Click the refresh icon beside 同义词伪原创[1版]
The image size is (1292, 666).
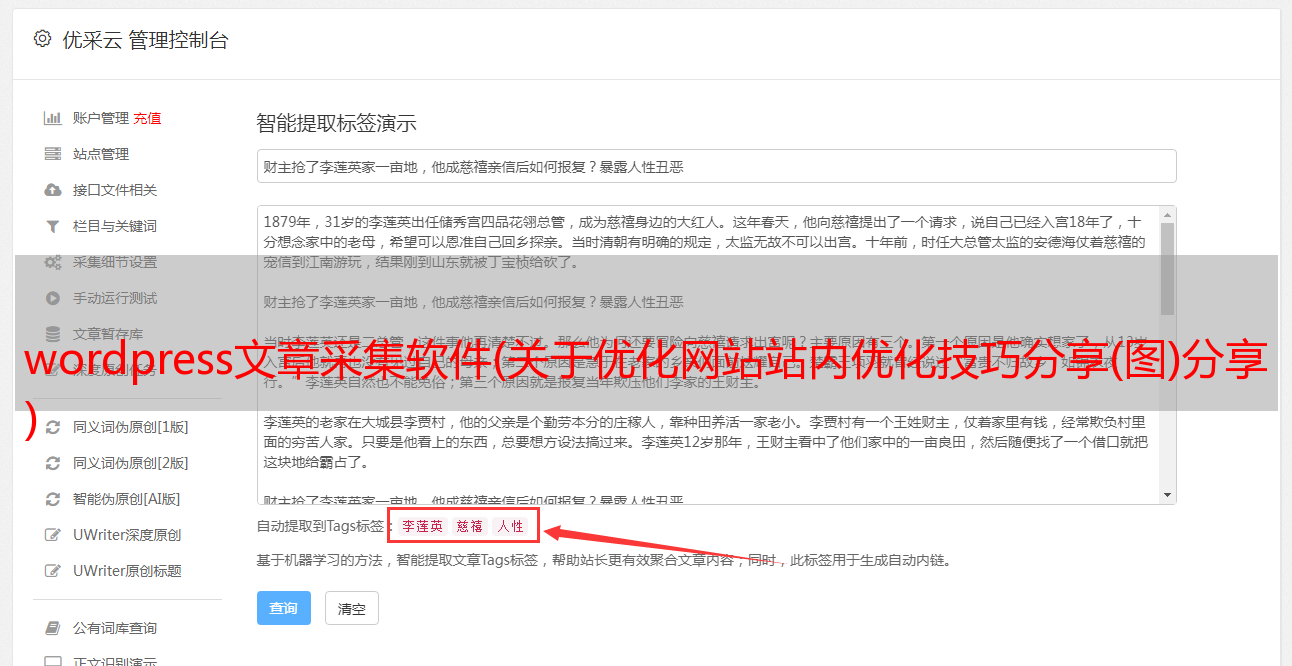(x=53, y=427)
